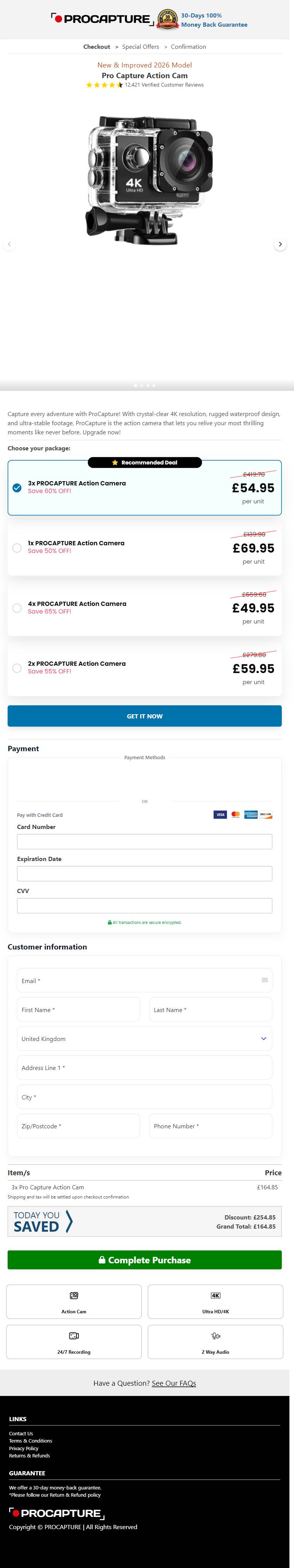Click the 24/7 Recording feature icon

tap(73, 1335)
